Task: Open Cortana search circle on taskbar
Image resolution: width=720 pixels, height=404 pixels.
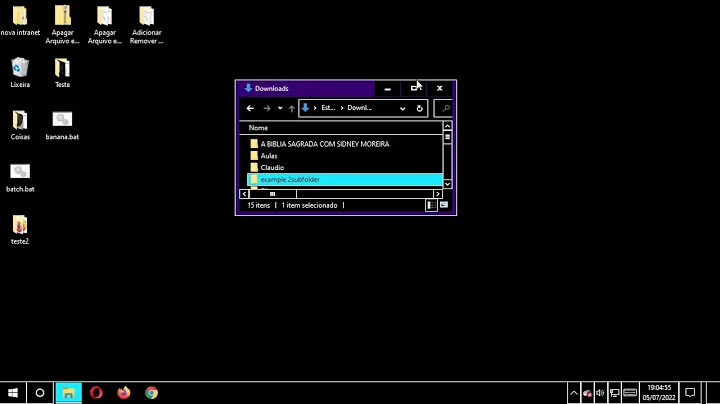Action: tap(40, 393)
